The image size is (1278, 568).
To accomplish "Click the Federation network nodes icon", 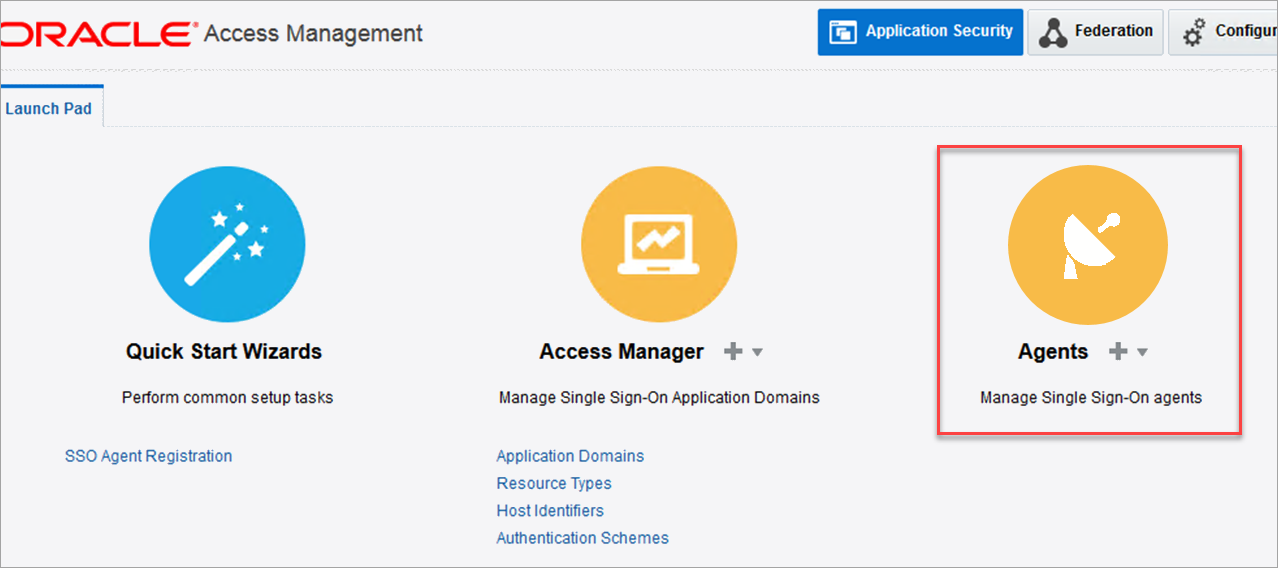I will click(x=1053, y=32).
